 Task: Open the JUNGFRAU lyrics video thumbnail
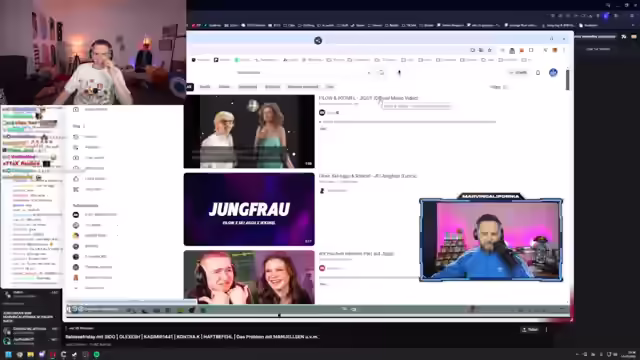(x=249, y=209)
